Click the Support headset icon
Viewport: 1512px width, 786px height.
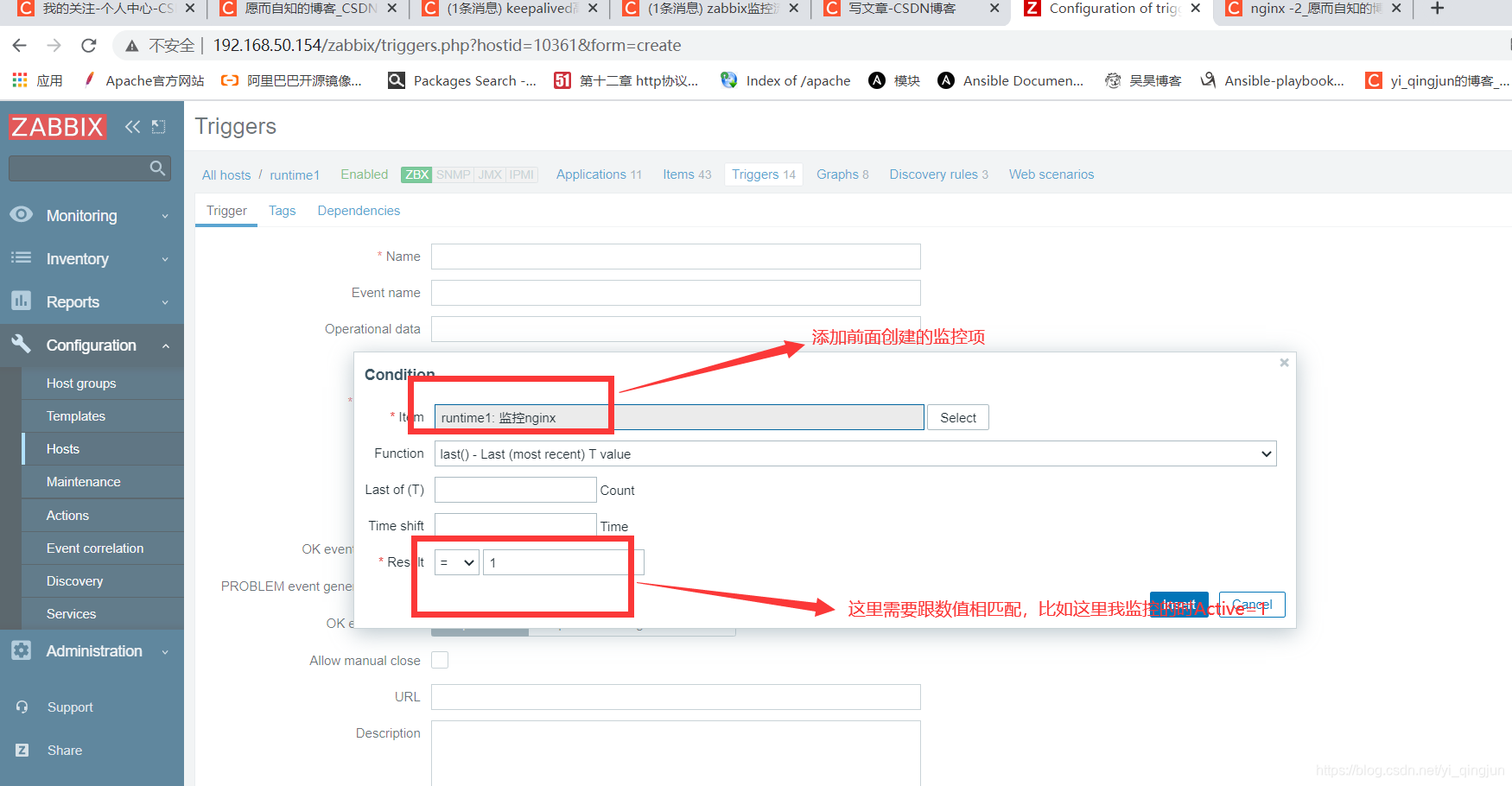pyautogui.click(x=22, y=707)
